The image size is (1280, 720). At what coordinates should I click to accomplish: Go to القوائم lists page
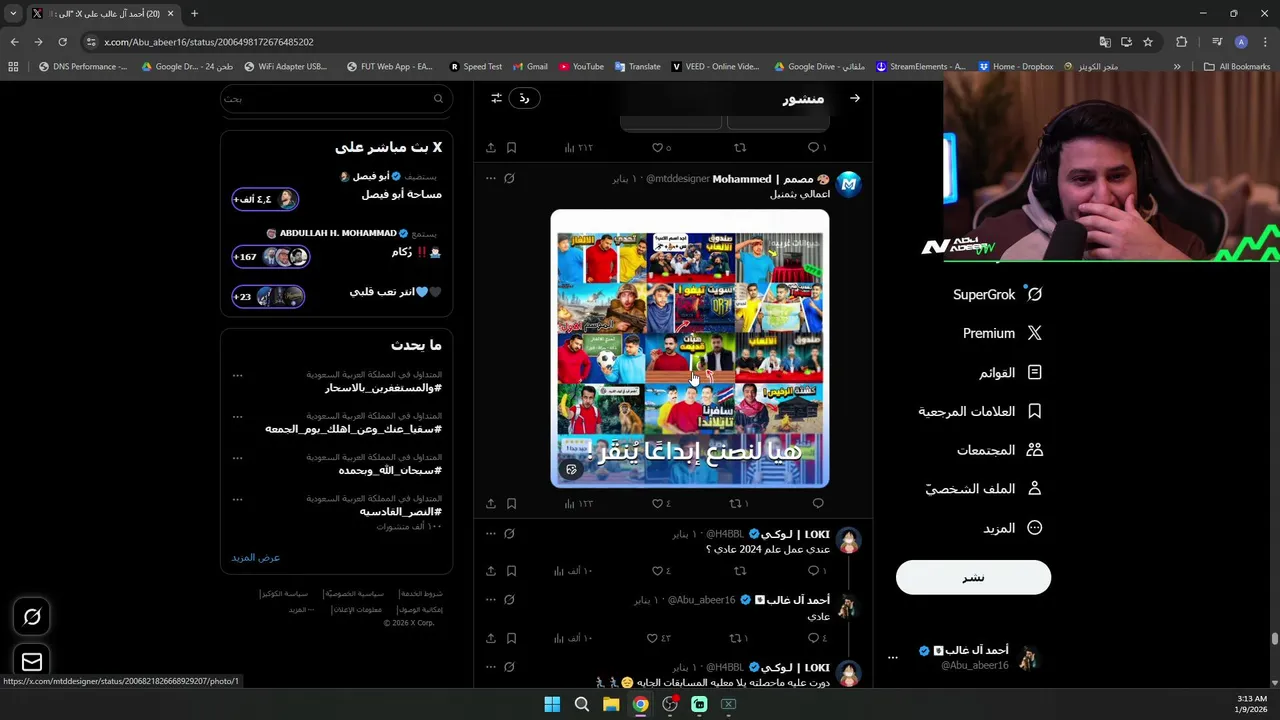(x=1011, y=372)
